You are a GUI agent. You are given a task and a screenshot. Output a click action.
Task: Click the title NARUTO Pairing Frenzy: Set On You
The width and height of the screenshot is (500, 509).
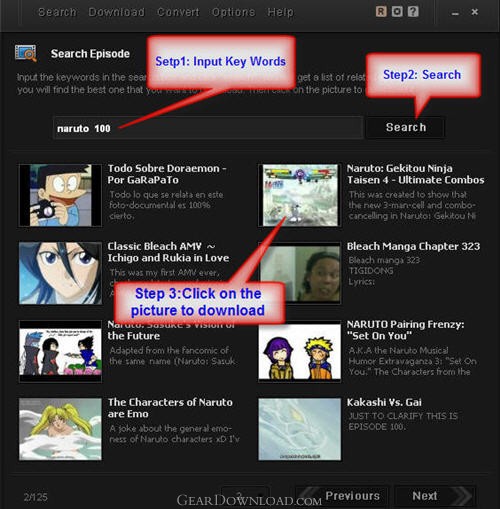(x=405, y=330)
